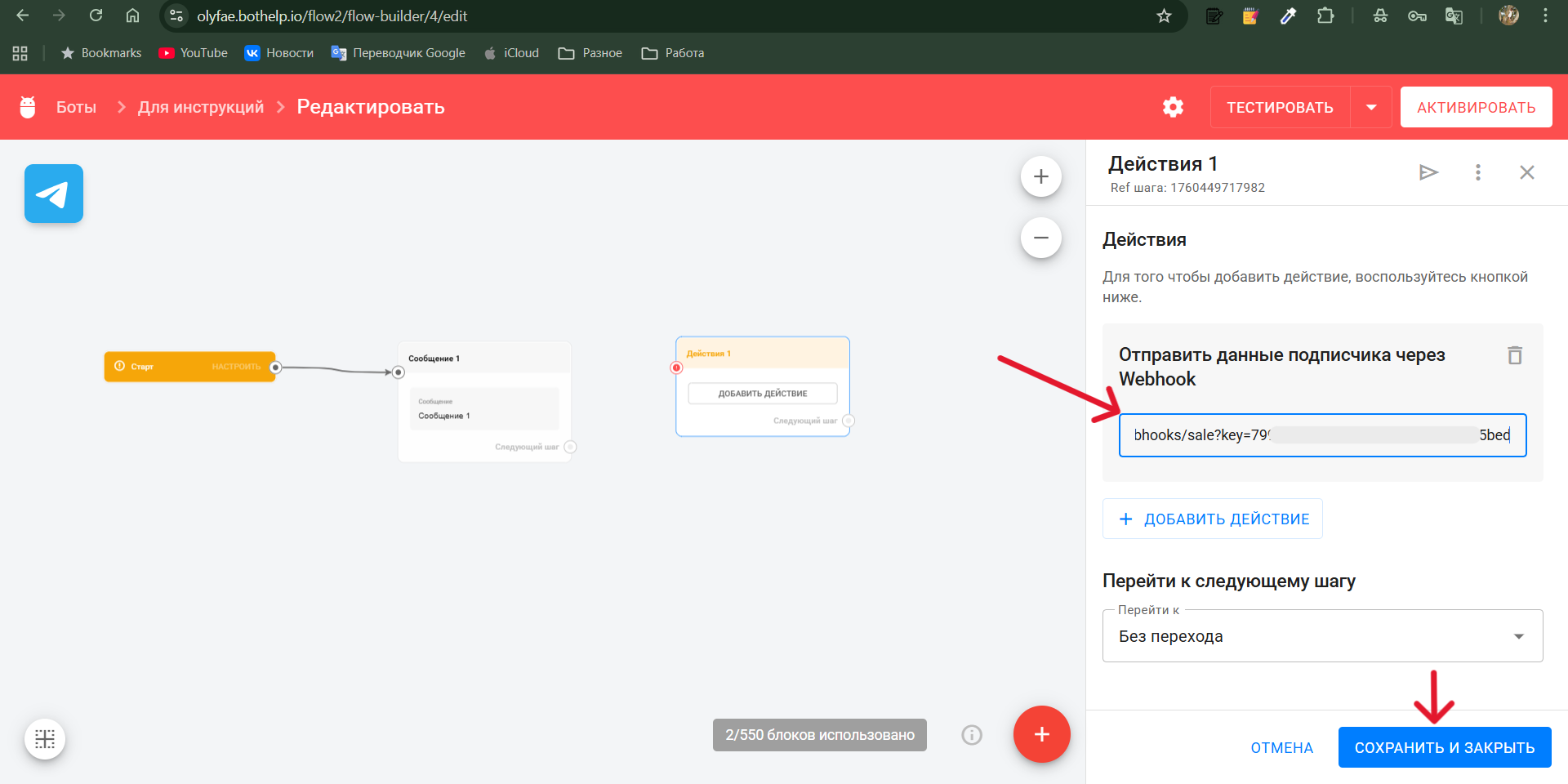Open the flow settings gear icon
This screenshot has width=1568, height=784.
coord(1173,107)
